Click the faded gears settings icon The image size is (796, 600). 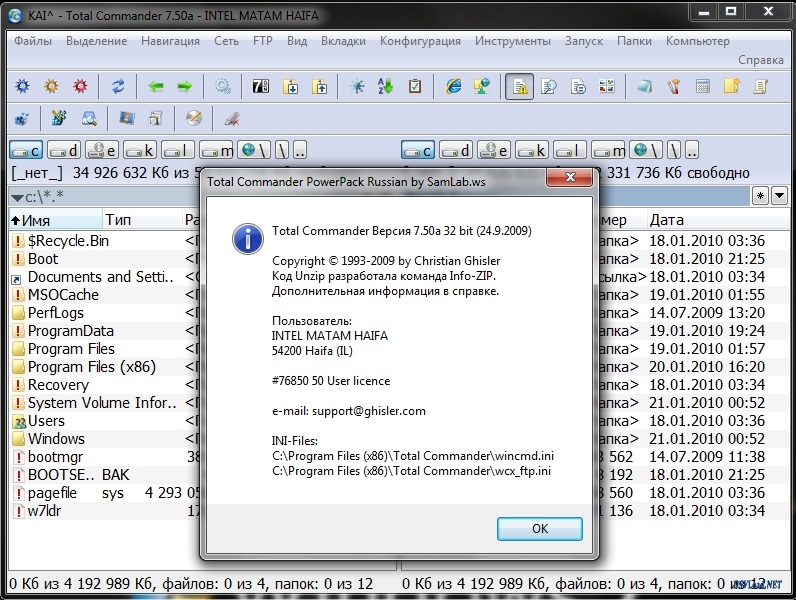pos(223,86)
